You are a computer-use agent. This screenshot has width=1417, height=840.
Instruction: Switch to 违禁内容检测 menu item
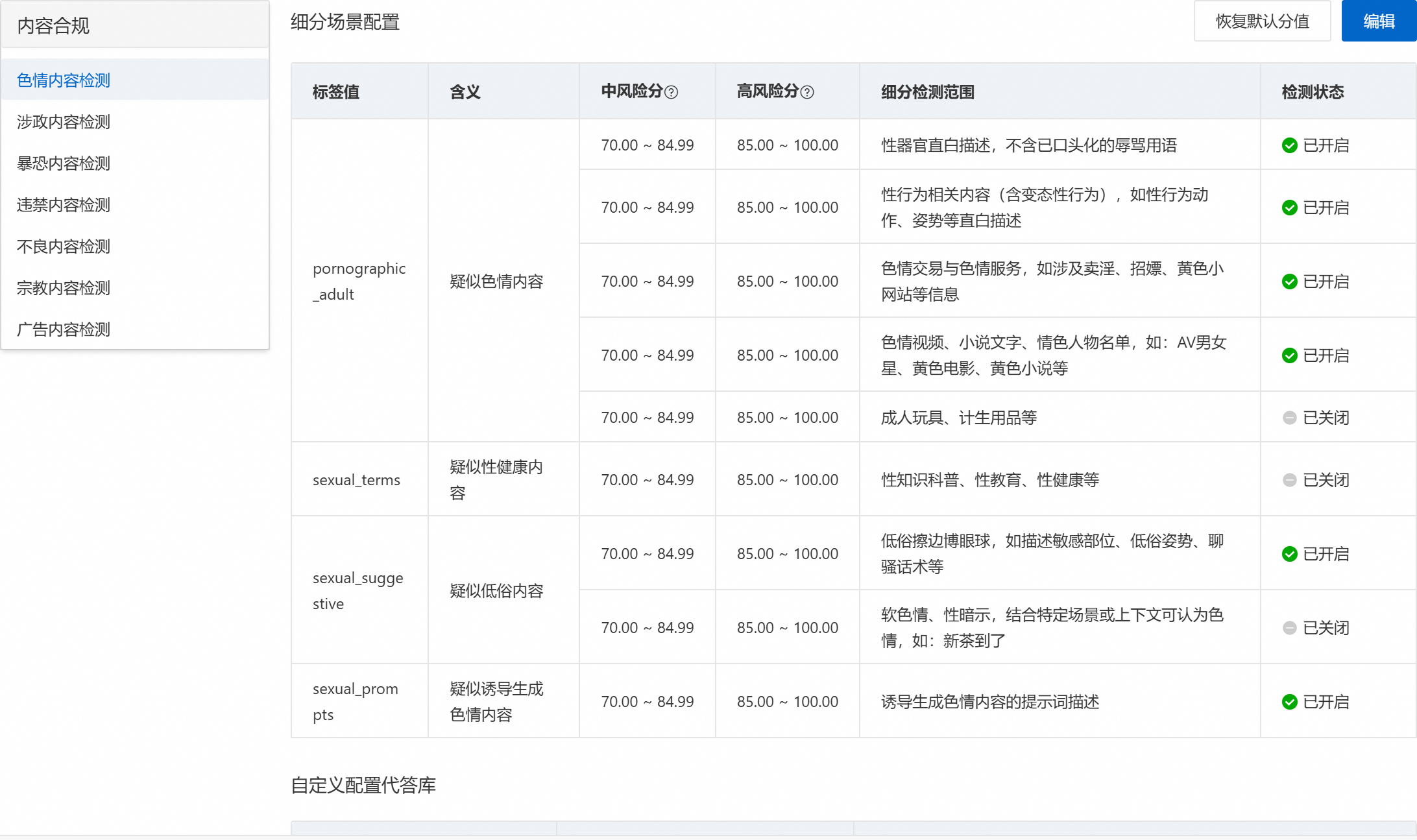[135, 204]
